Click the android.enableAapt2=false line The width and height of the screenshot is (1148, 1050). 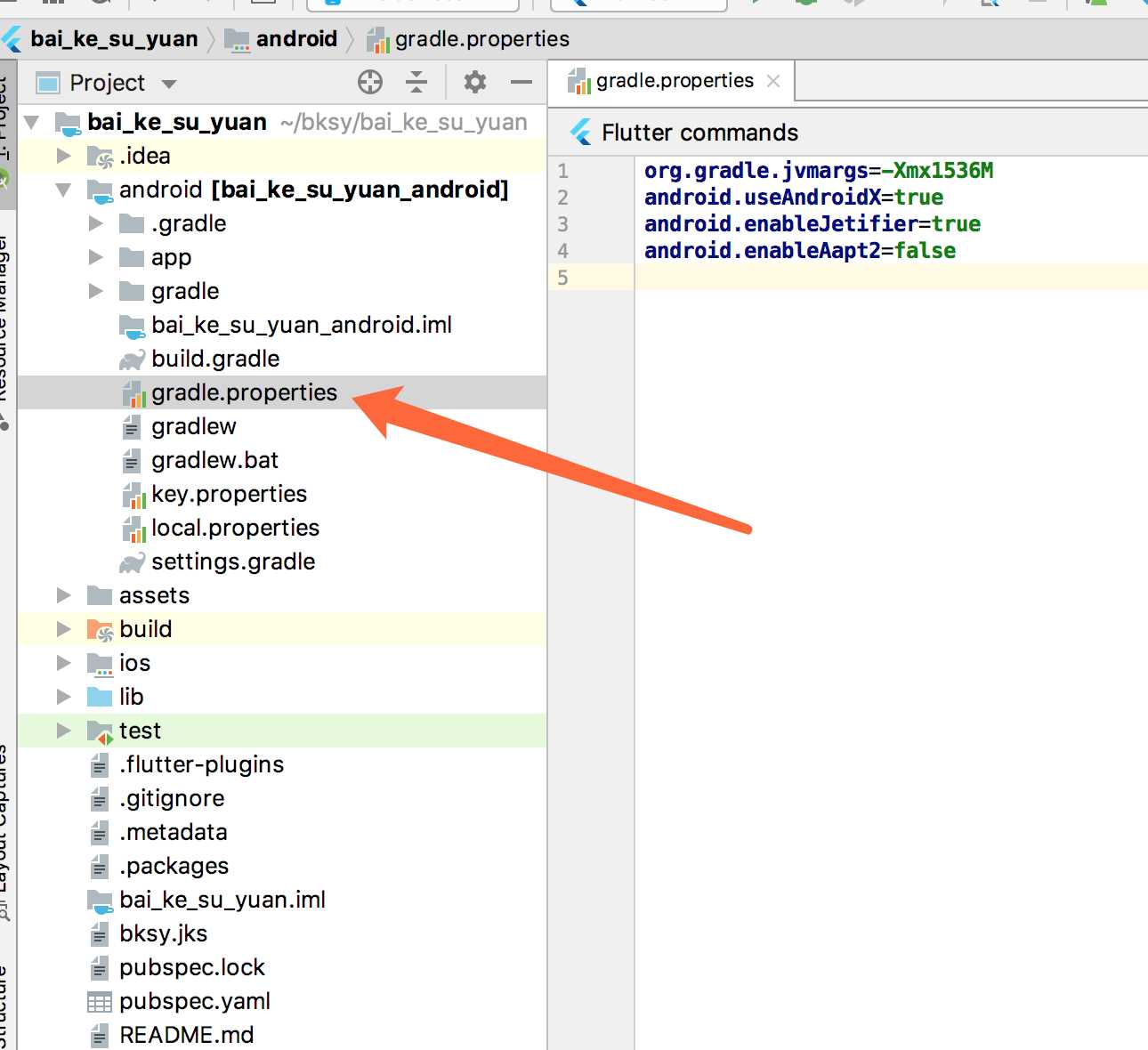click(x=800, y=250)
